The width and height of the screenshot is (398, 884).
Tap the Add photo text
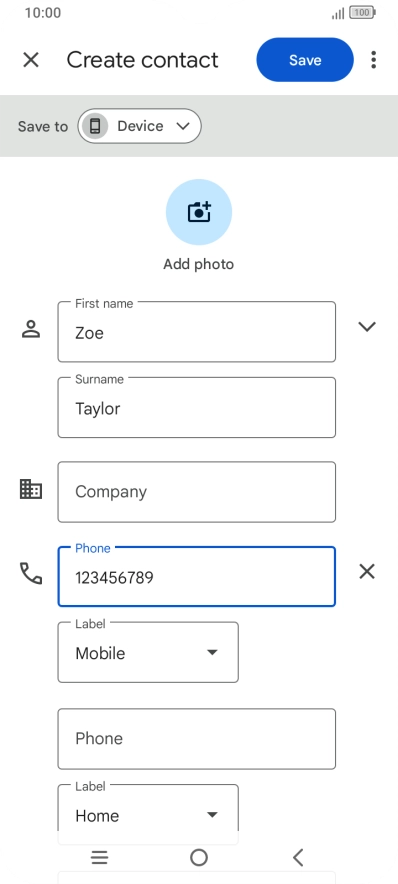198,264
